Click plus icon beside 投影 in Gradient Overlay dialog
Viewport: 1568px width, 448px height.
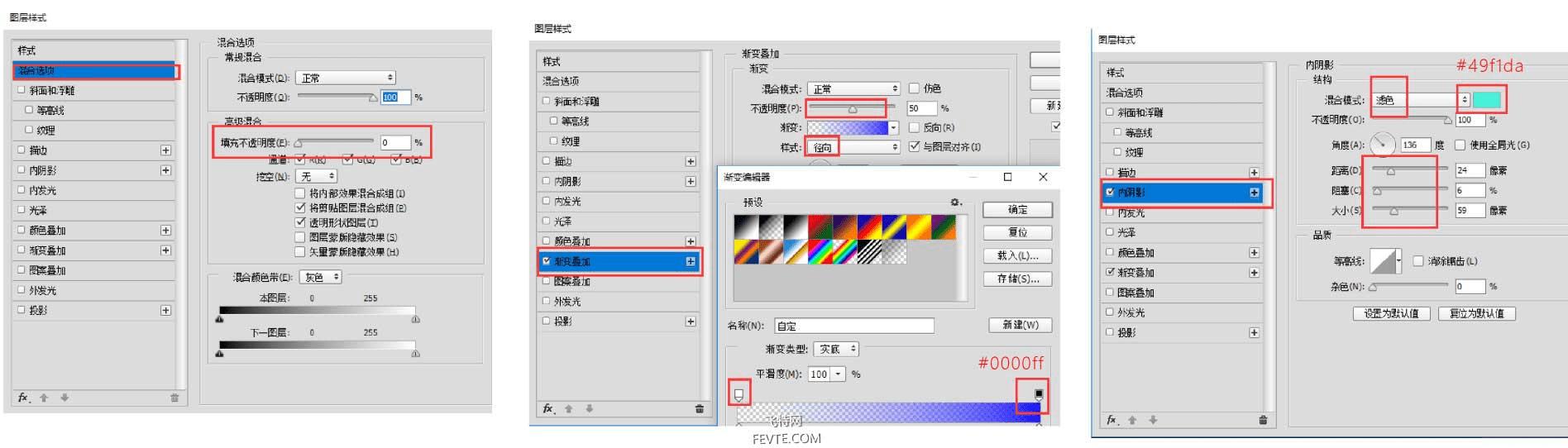(691, 322)
